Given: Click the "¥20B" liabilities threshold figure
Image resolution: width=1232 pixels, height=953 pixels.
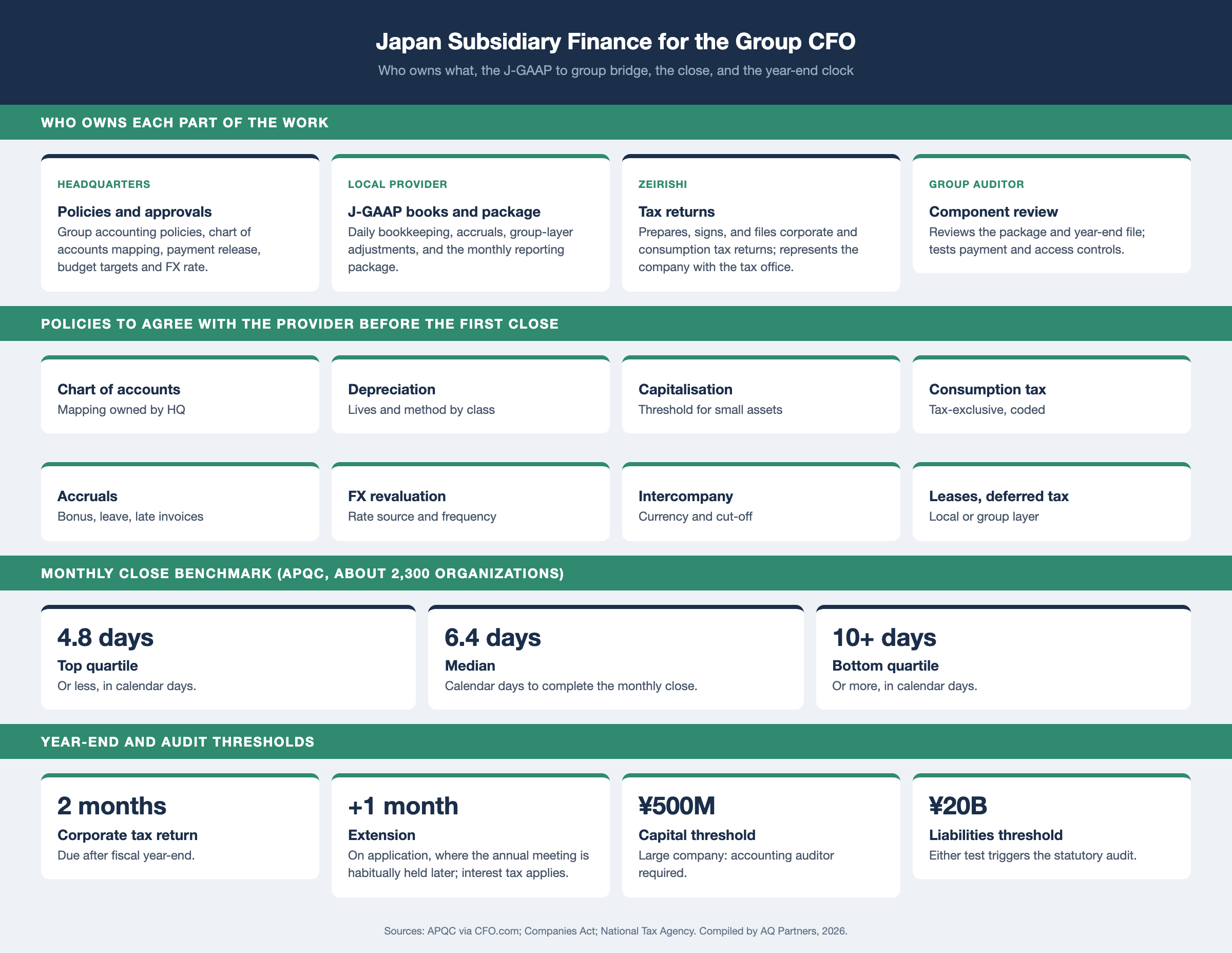Looking at the screenshot, I should pyautogui.click(x=958, y=806).
